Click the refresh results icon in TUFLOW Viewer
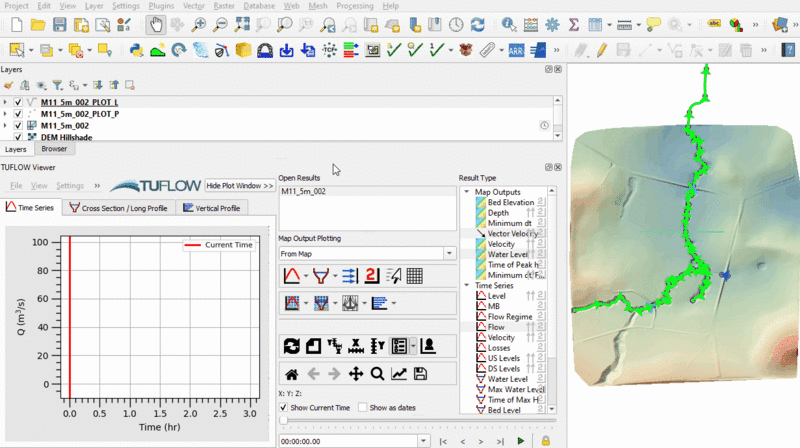The width and height of the screenshot is (800, 448). (291, 346)
